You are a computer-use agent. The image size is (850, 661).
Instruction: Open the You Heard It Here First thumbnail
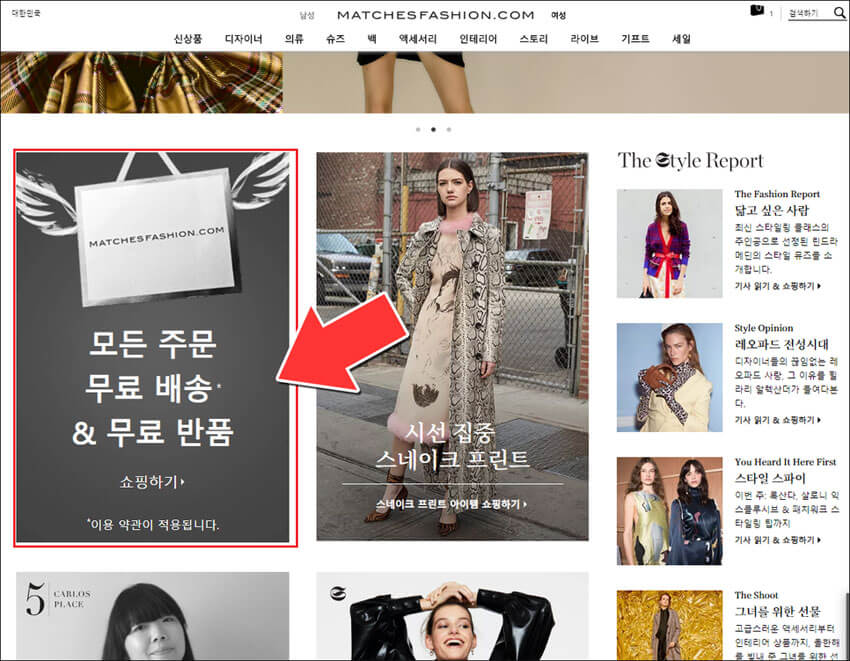(x=669, y=511)
